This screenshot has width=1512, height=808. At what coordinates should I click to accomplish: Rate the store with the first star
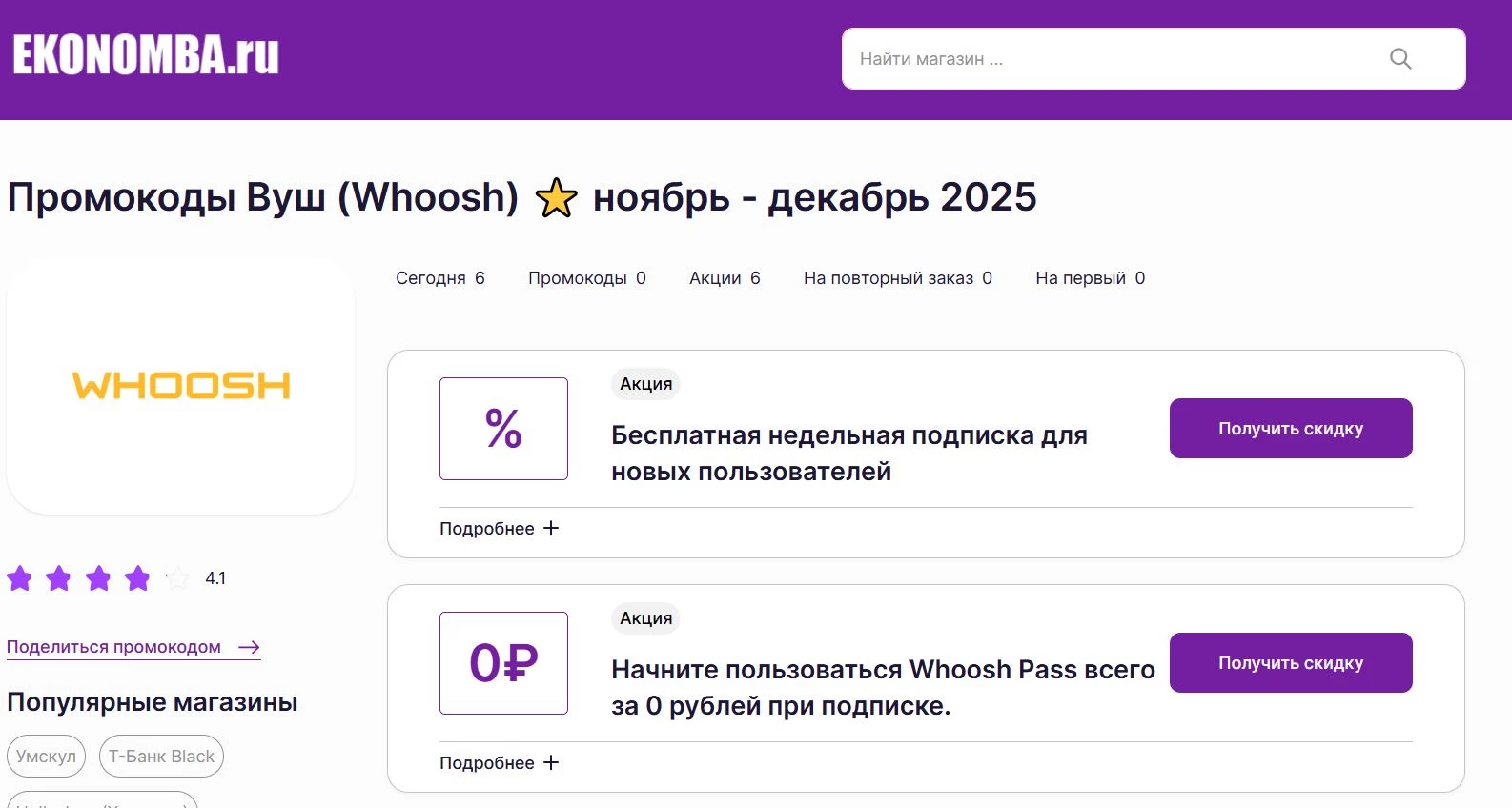click(x=19, y=578)
